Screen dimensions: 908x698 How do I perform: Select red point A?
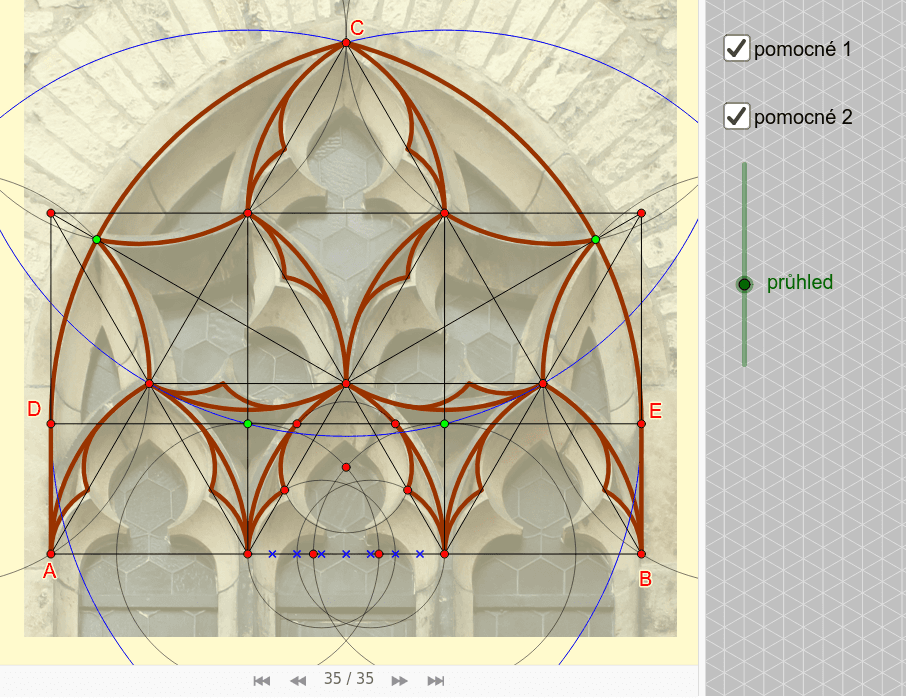pos(51,554)
